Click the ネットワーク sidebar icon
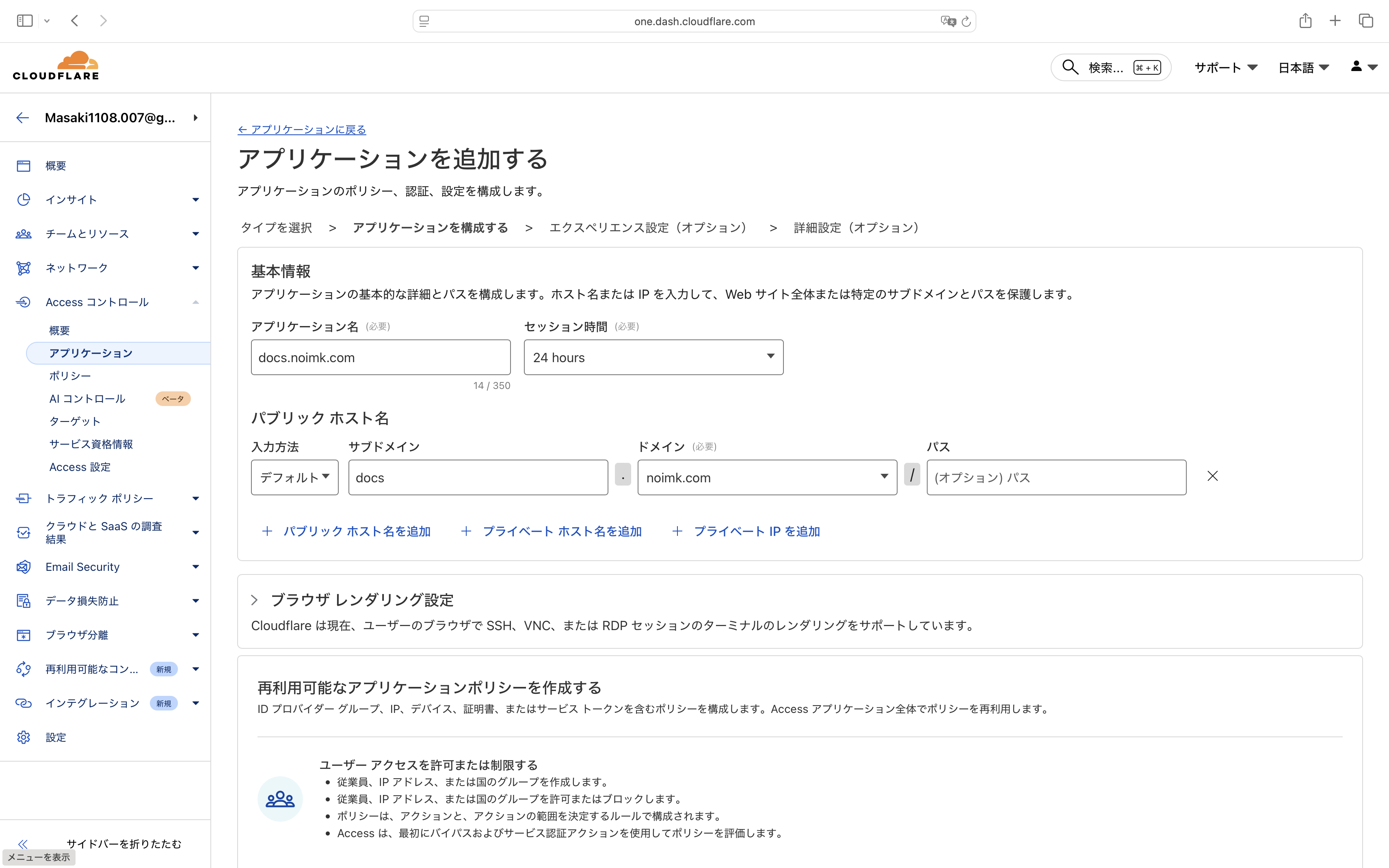This screenshot has height=868, width=1389. (24, 268)
